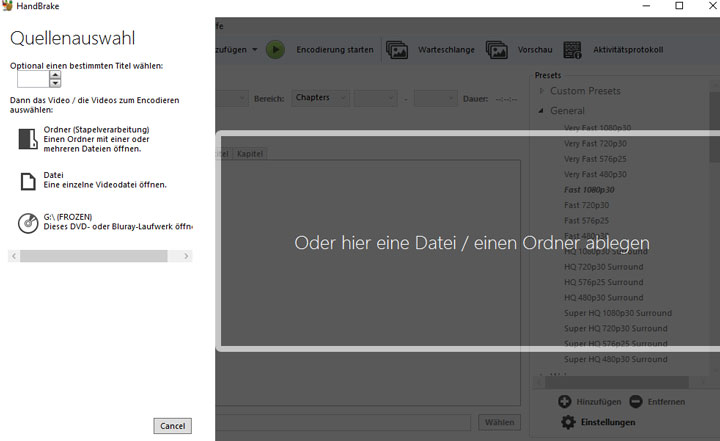Minimize the HandBrake window
The image size is (720, 441).
point(646,6)
